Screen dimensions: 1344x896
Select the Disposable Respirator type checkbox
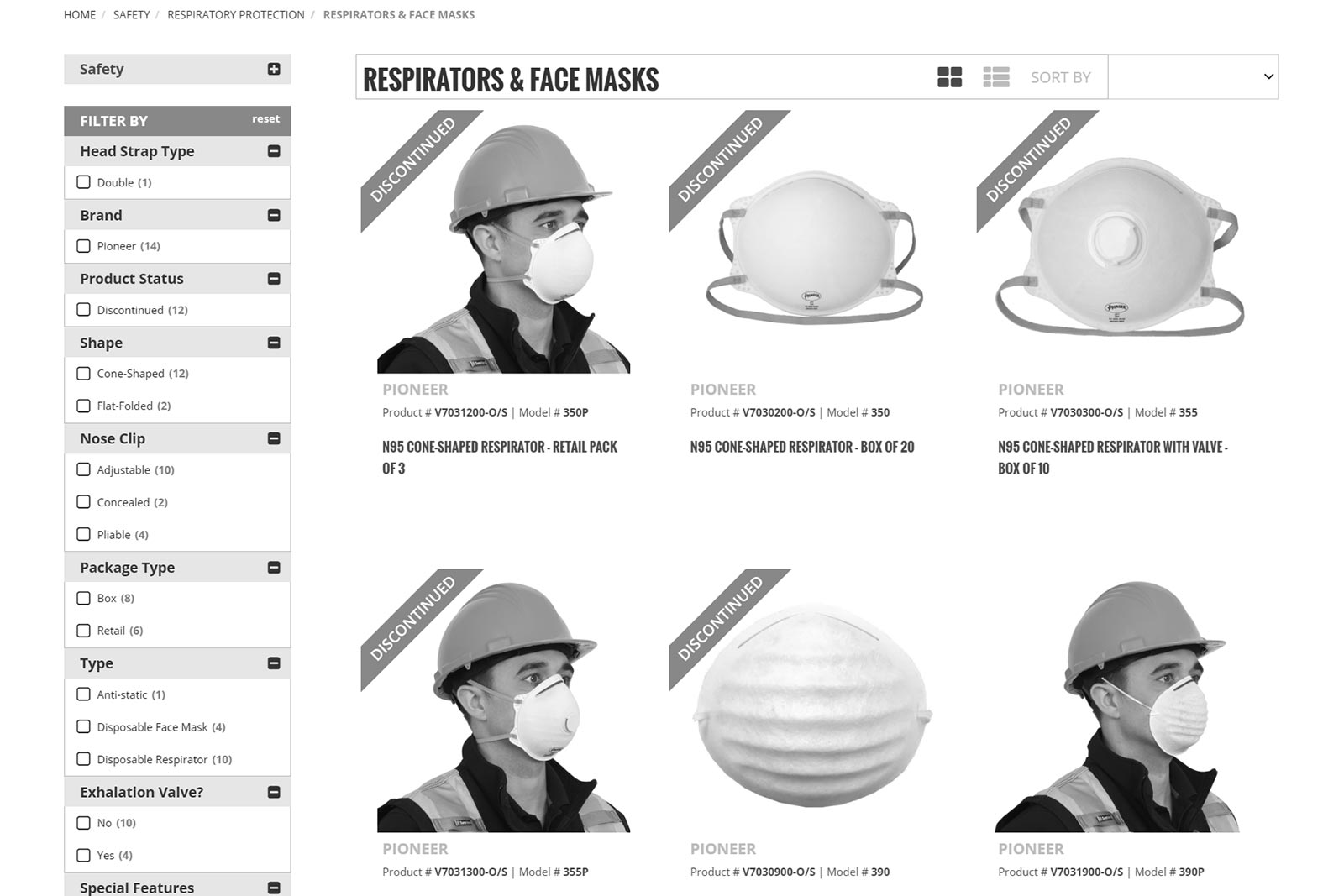click(84, 759)
